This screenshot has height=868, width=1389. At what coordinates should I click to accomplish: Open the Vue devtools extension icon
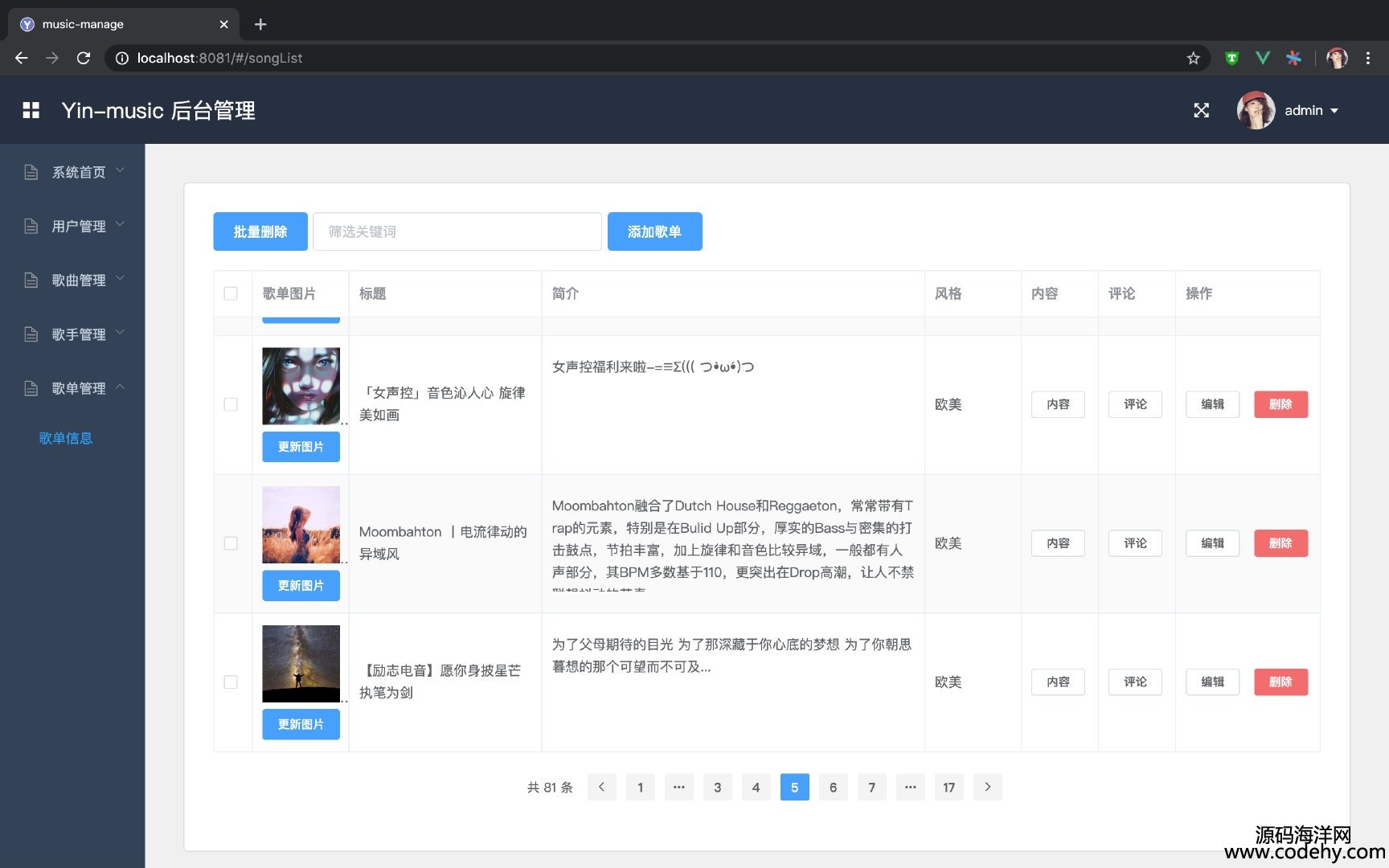pyautogui.click(x=1263, y=58)
